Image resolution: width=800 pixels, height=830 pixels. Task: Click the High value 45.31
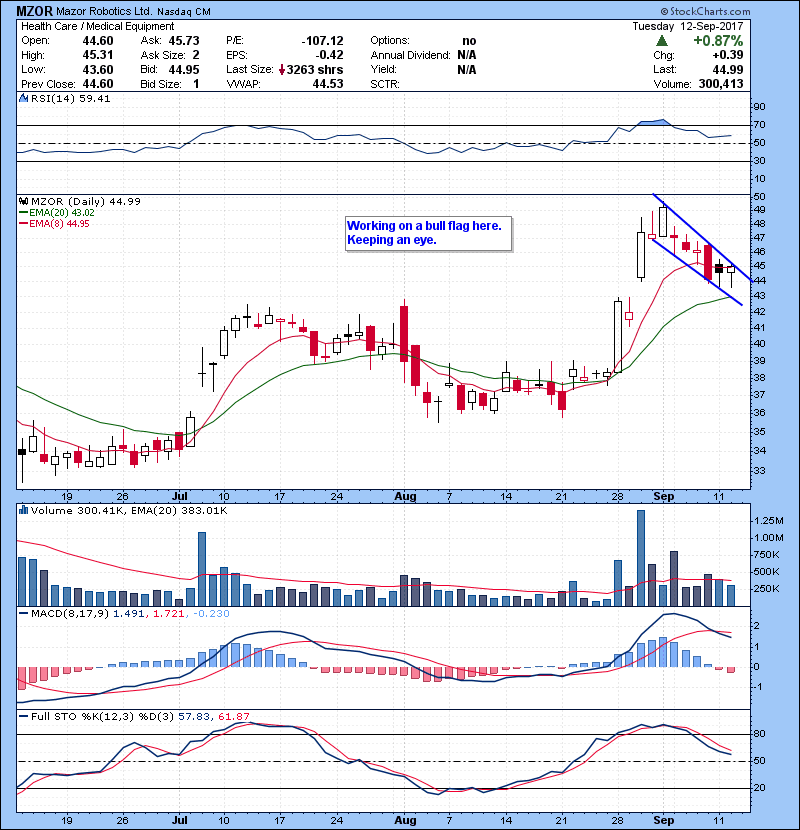tap(98, 55)
